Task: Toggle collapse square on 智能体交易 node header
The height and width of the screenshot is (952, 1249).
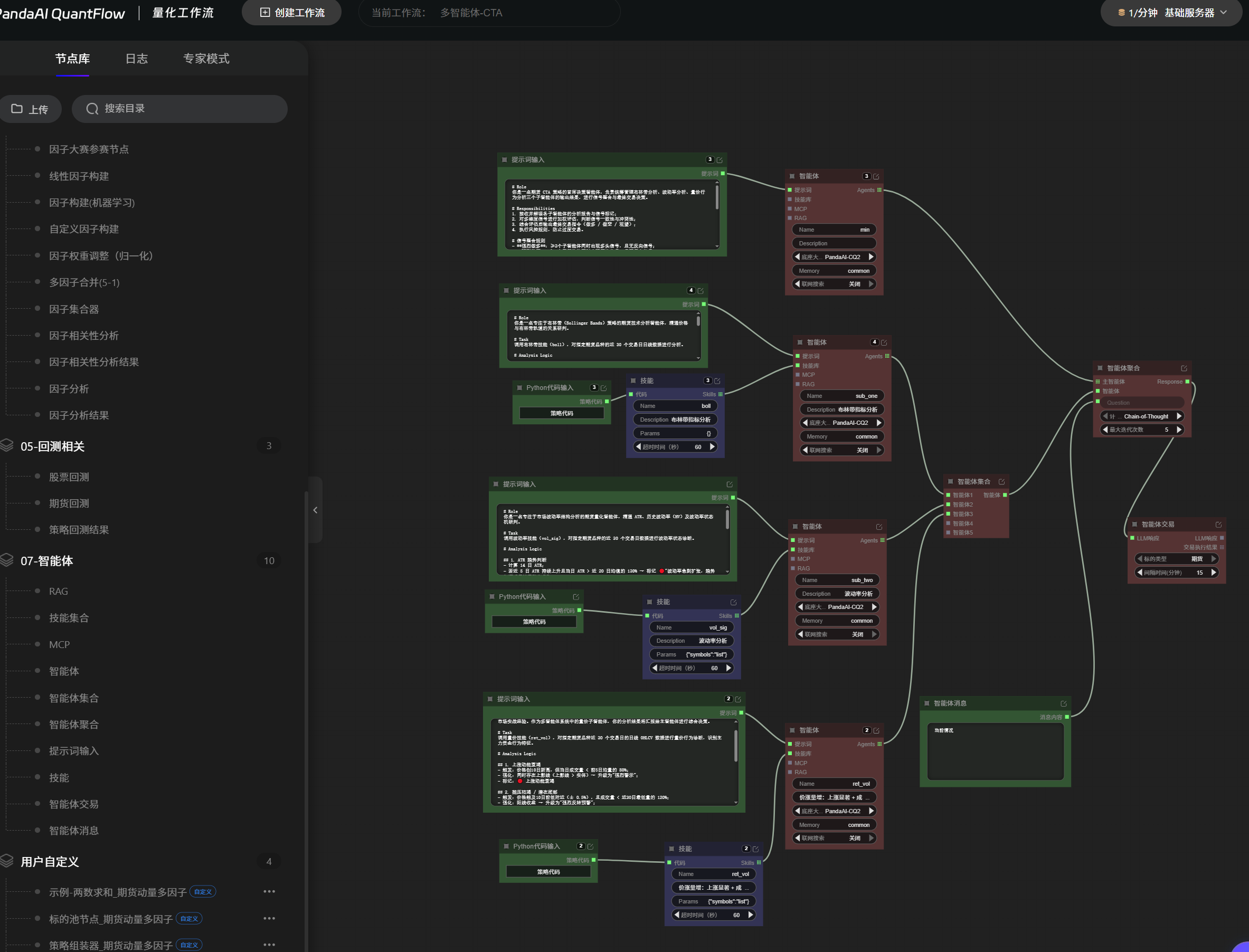Action: pos(1134,524)
